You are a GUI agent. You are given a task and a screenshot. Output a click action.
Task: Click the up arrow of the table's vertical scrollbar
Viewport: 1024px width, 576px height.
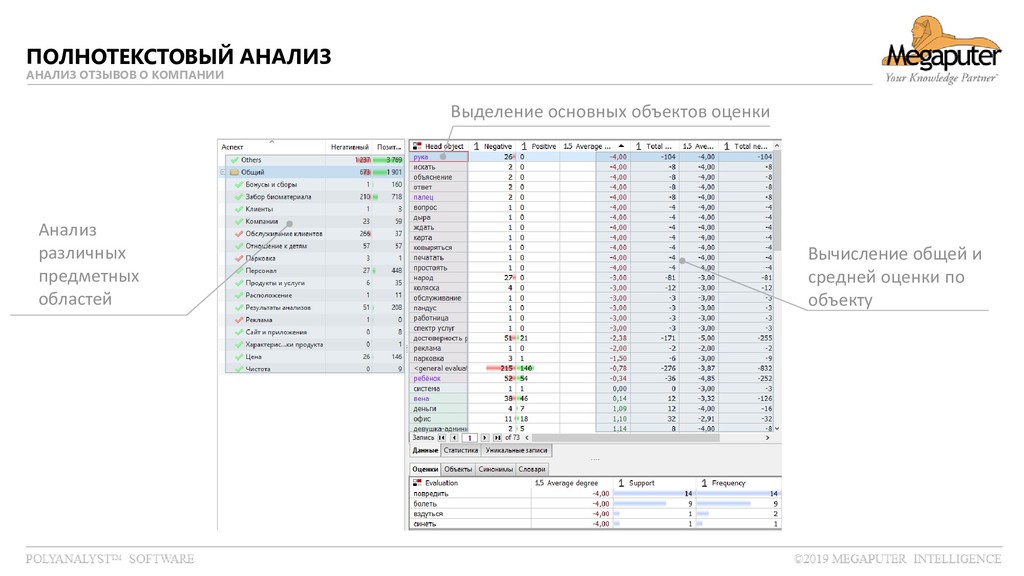click(777, 146)
